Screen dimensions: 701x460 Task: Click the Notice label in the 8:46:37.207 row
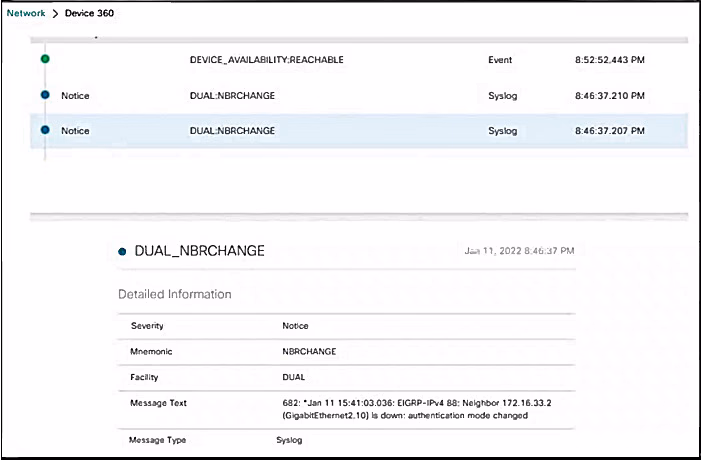[75, 131]
